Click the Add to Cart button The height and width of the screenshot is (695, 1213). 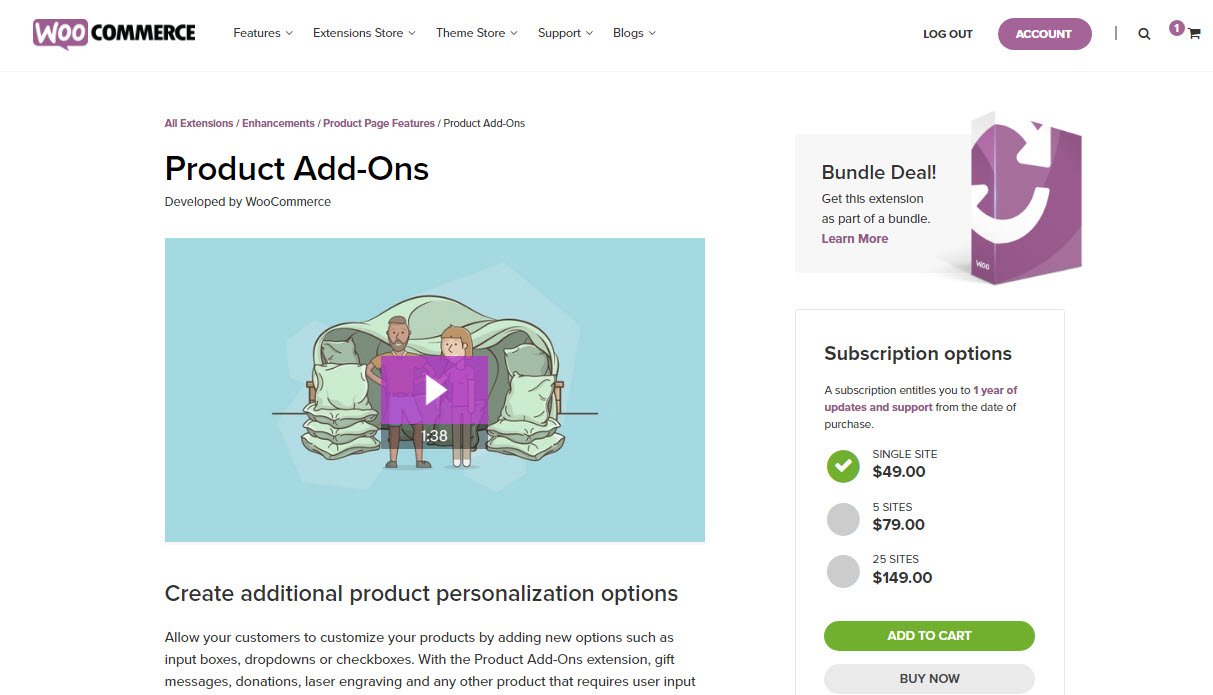click(x=929, y=636)
